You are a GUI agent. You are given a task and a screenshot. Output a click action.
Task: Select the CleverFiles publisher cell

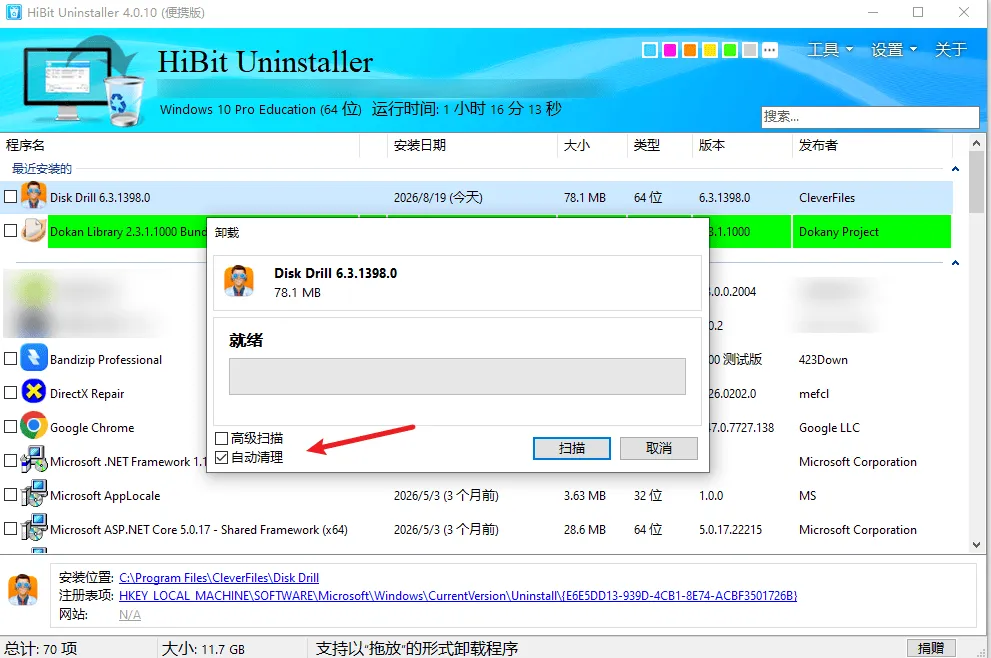(x=827, y=198)
